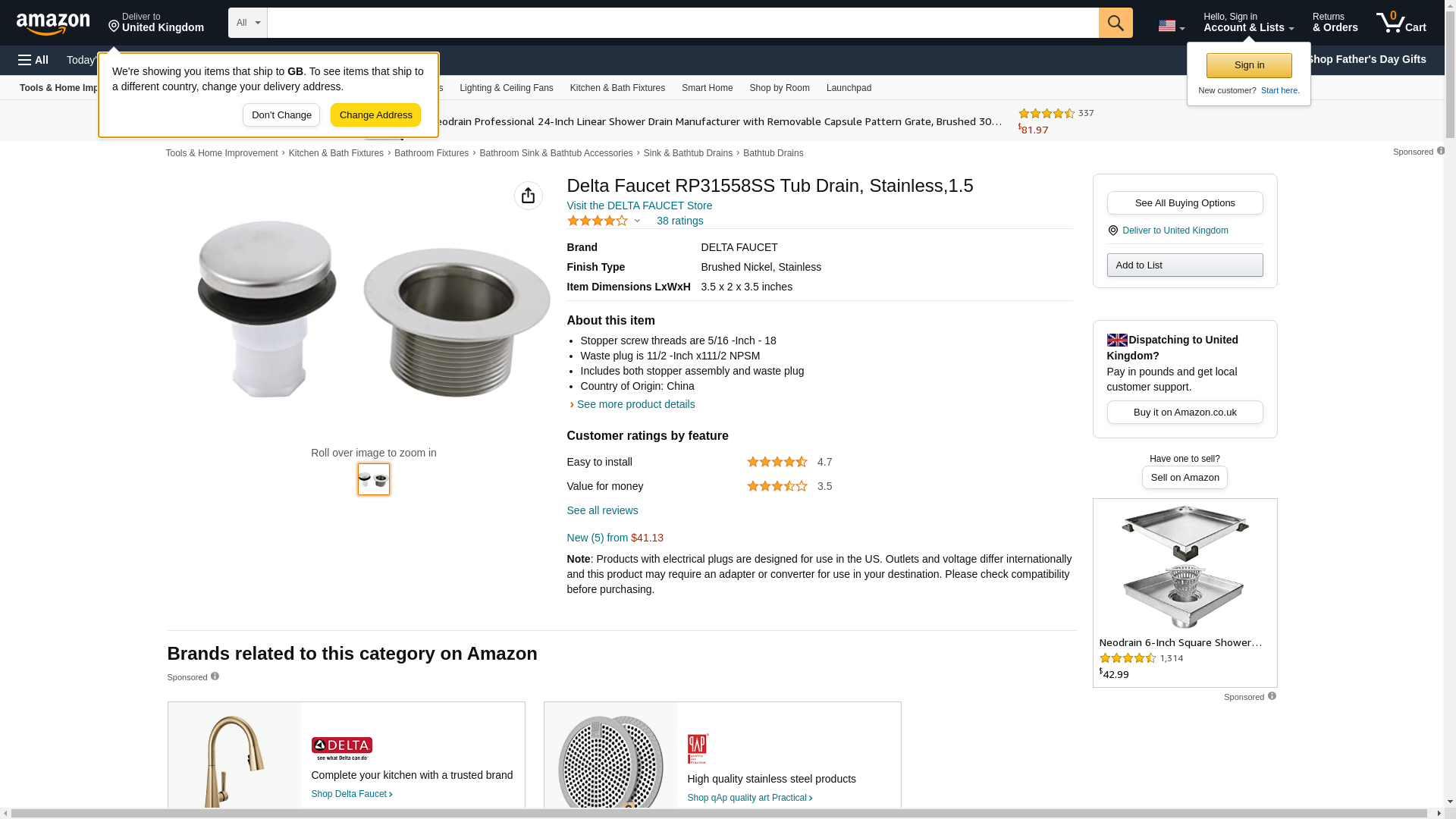This screenshot has height=819, width=1456.
Task: Click the share icon above the product image
Action: (x=528, y=196)
